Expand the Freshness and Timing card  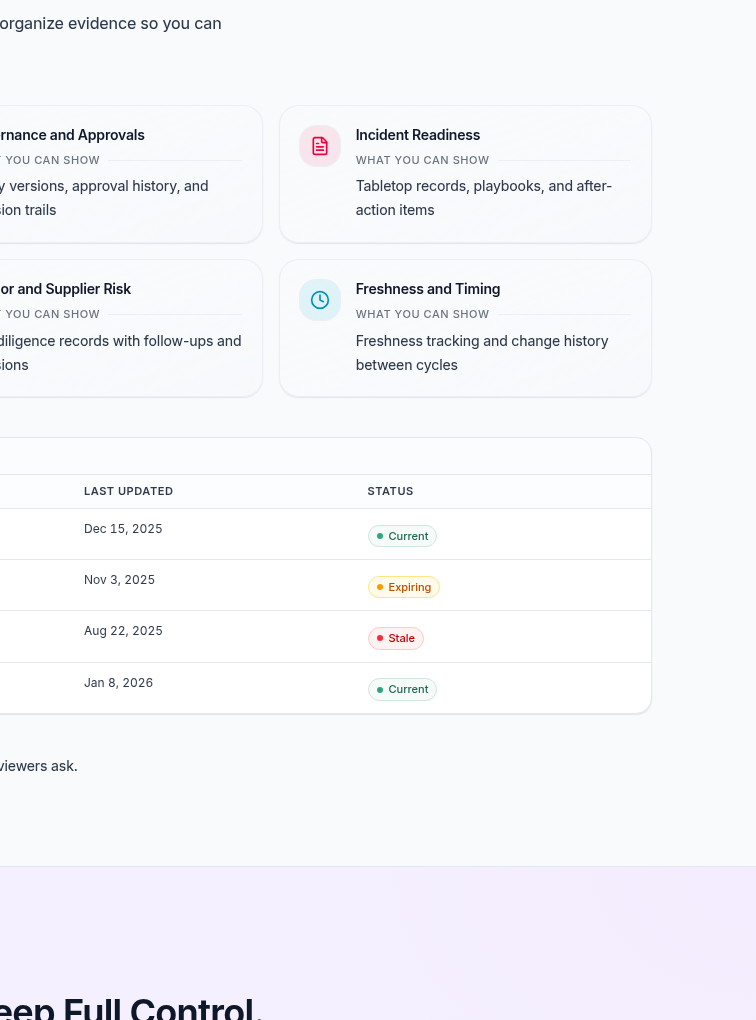pos(465,328)
